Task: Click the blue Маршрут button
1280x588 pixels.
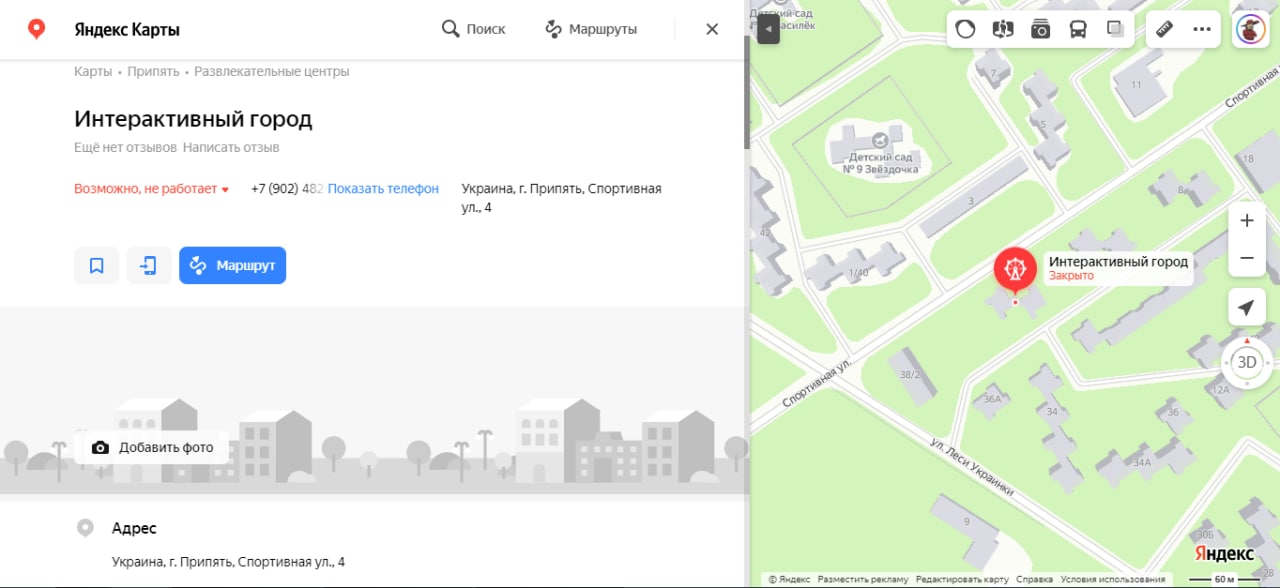Action: point(232,265)
